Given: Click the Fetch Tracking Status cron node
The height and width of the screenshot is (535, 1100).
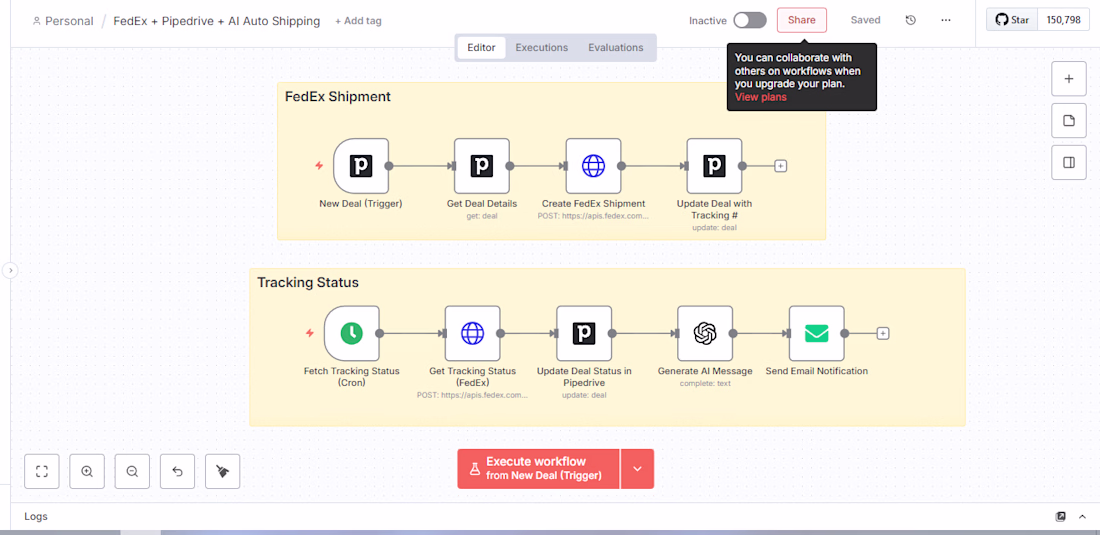Looking at the screenshot, I should 351,333.
